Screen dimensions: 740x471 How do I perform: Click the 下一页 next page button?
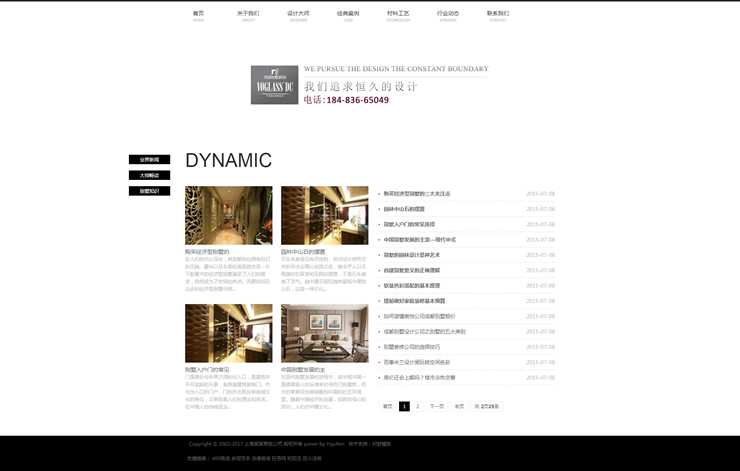click(x=437, y=407)
